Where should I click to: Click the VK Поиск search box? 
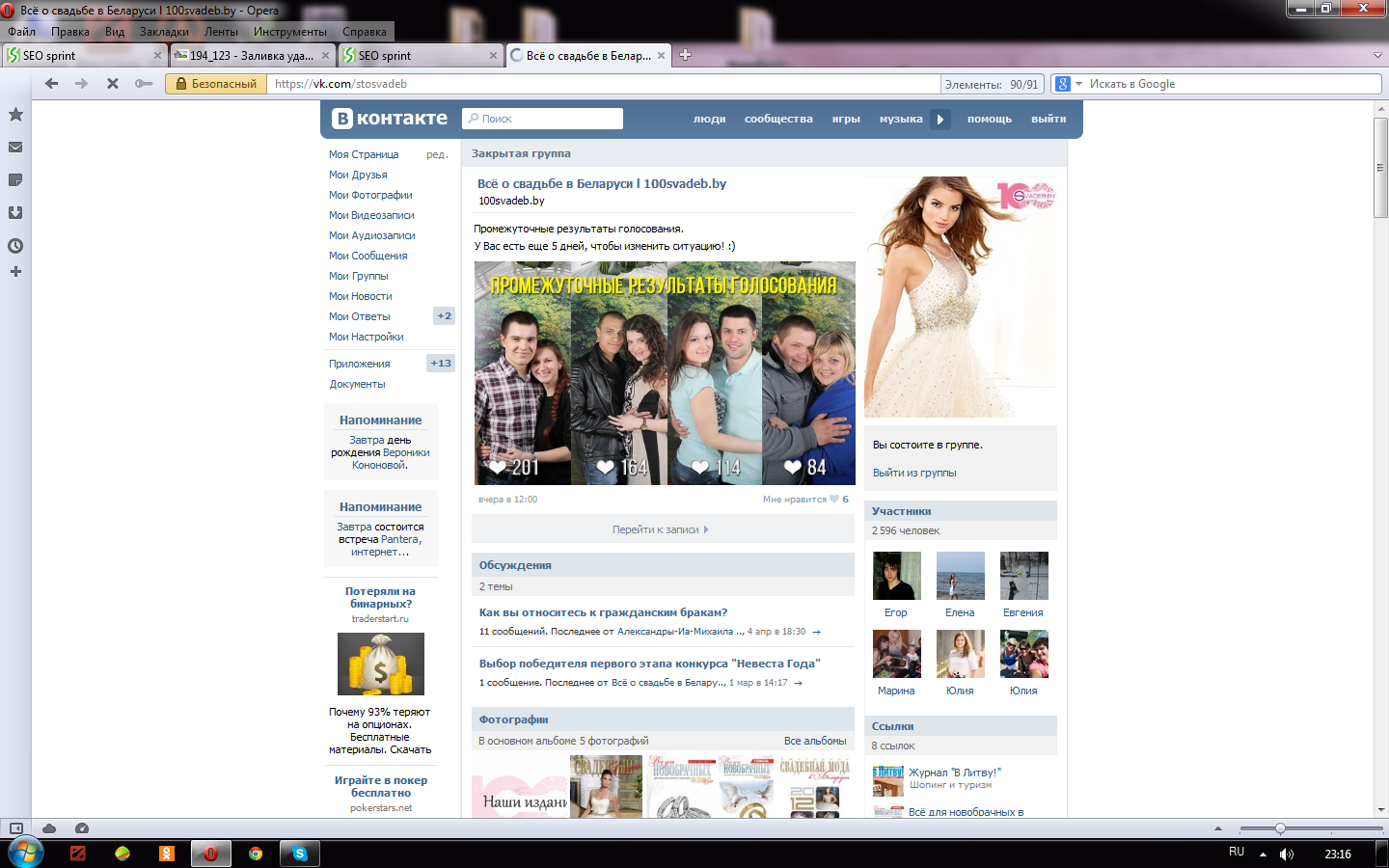coord(542,119)
